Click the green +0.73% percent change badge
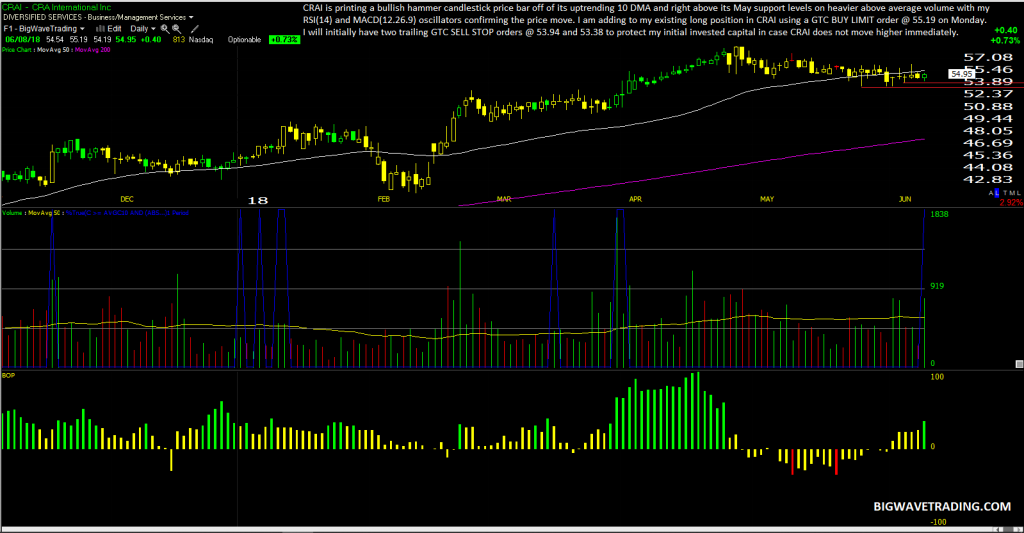This screenshot has height=533, width=1024. 283,40
